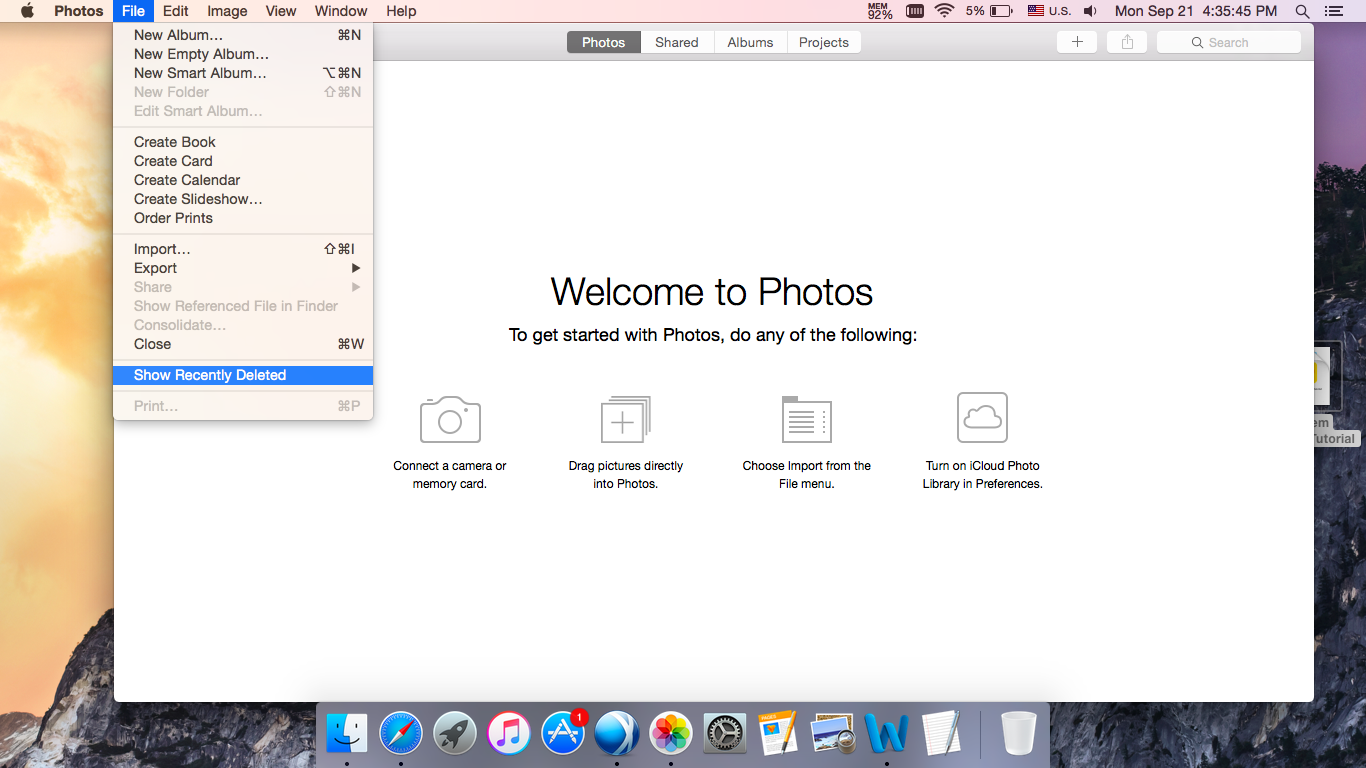Open the Help menu
The height and width of the screenshot is (768, 1366).
point(401,11)
